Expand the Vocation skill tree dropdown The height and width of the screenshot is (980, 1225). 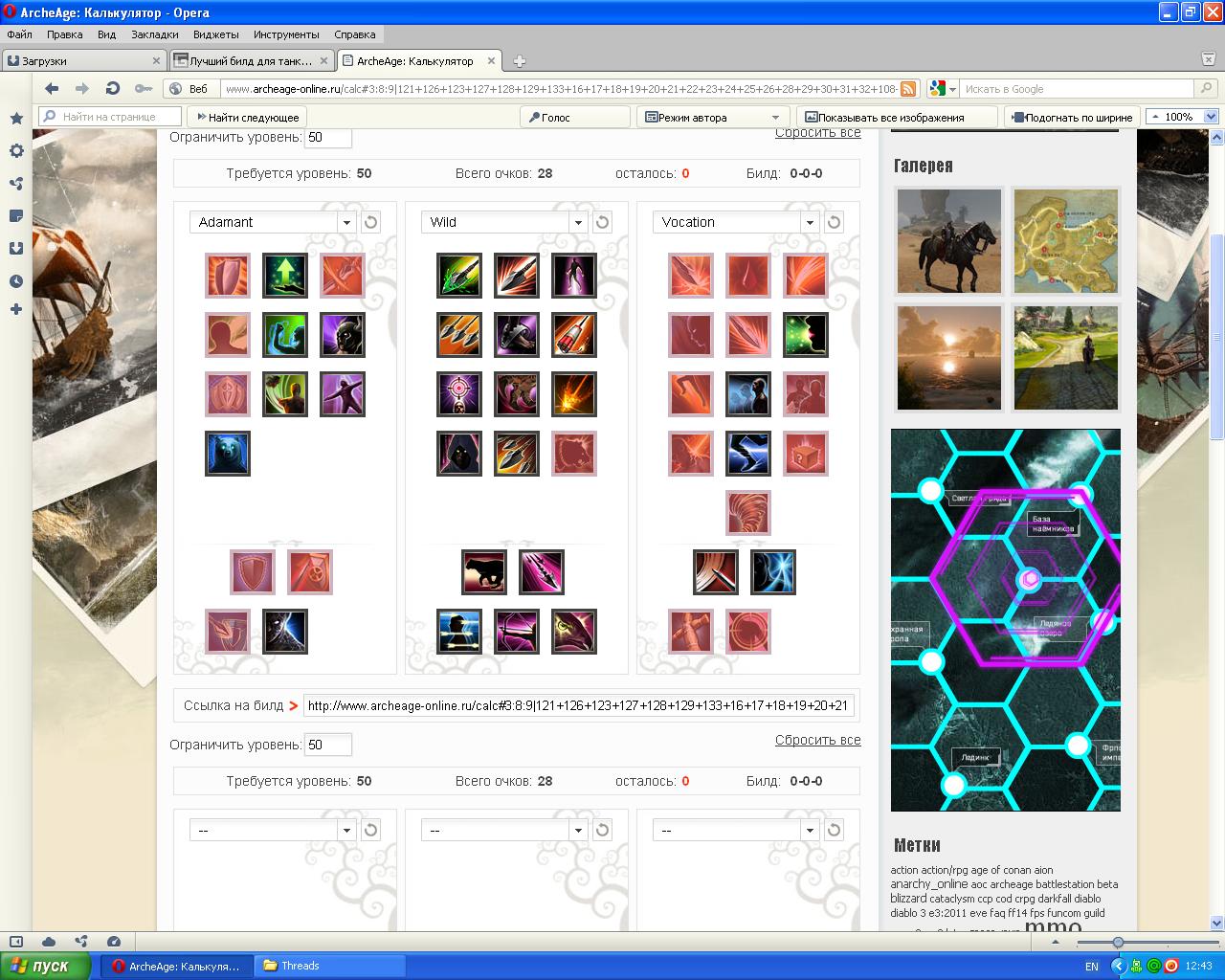point(810,222)
